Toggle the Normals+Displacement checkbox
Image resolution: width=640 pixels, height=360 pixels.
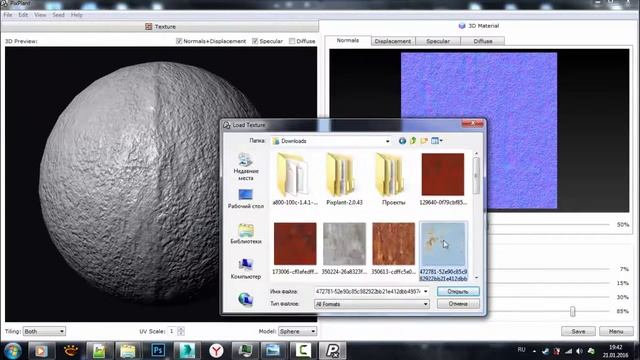click(179, 41)
